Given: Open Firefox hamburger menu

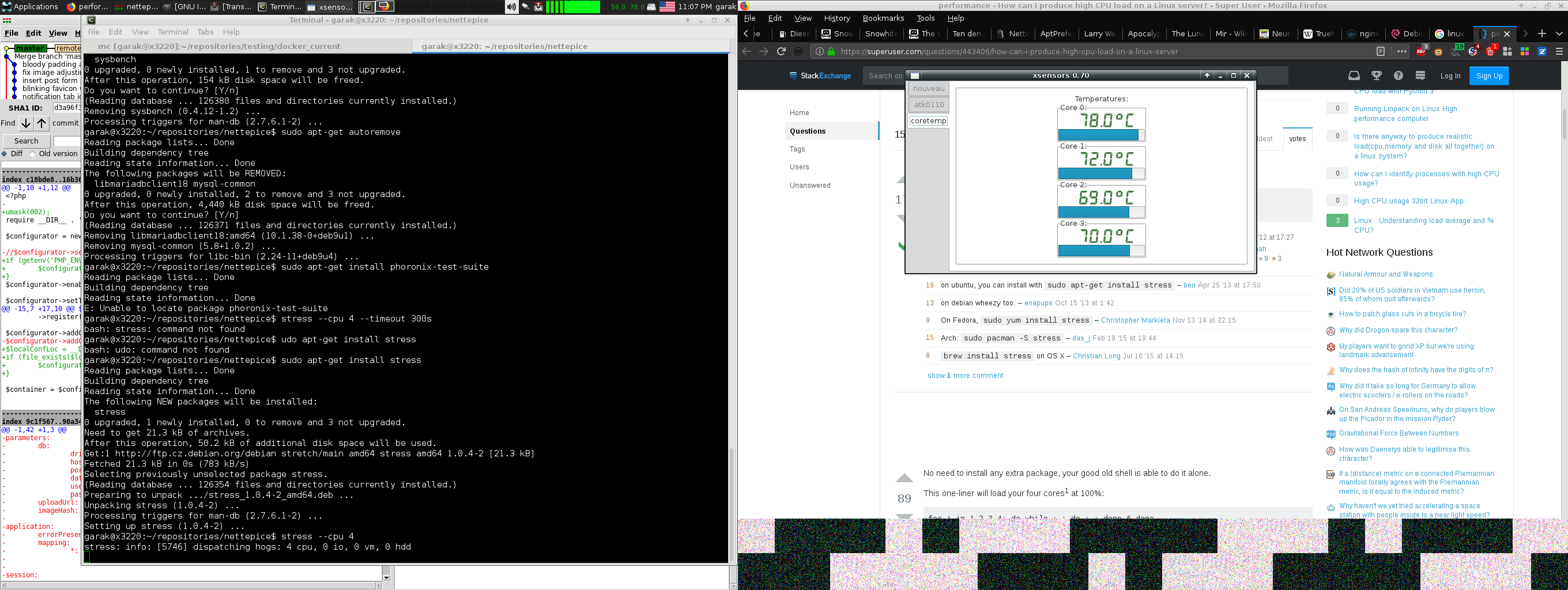Looking at the screenshot, I should 1559,52.
